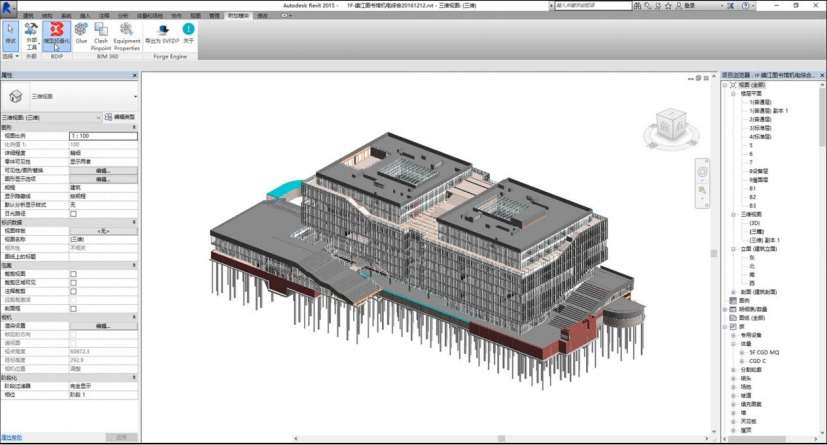Open Equipment Properties tool
Screen dimensions: 827x445
127,36
